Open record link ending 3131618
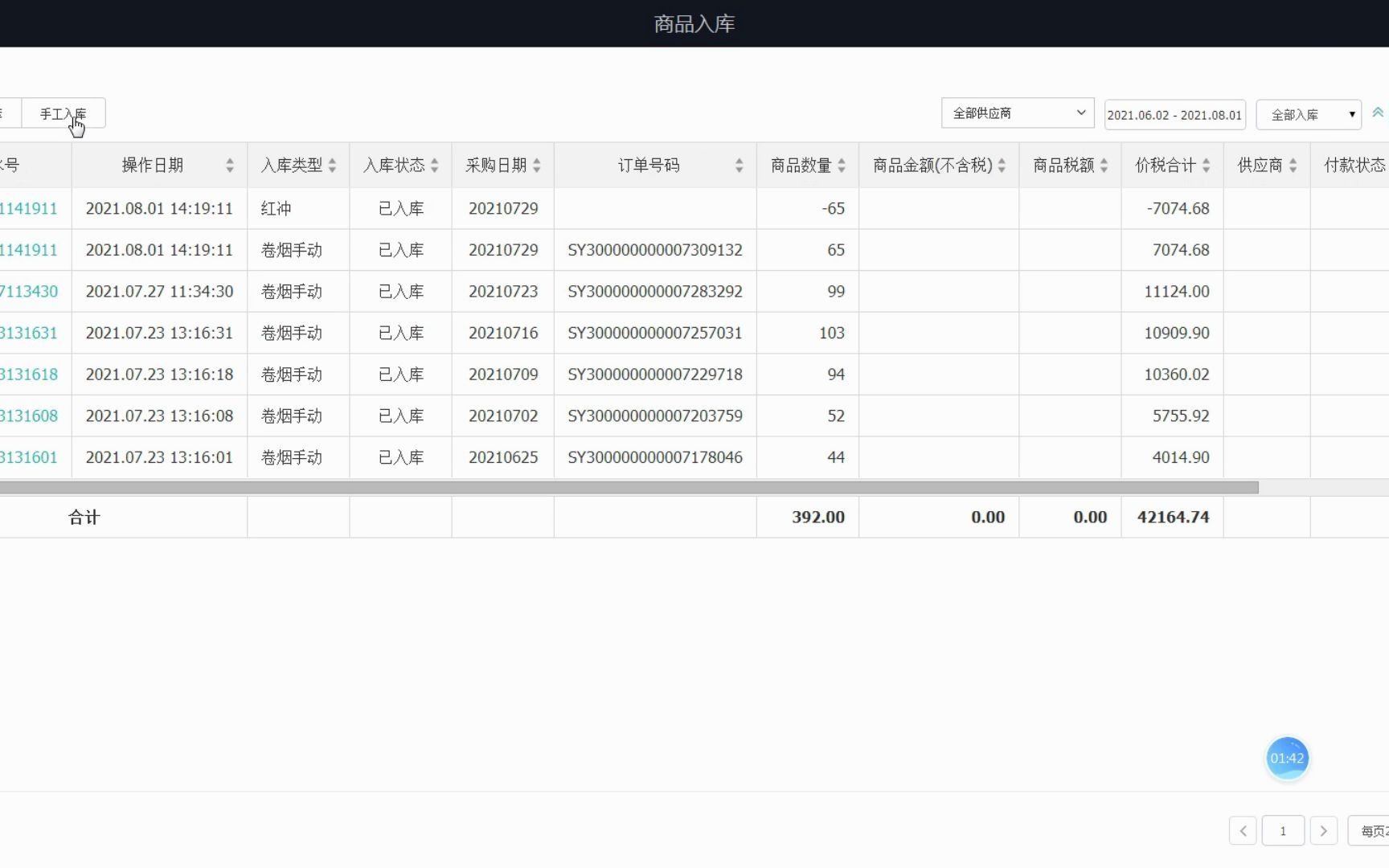The width and height of the screenshot is (1389, 868). (x=29, y=375)
